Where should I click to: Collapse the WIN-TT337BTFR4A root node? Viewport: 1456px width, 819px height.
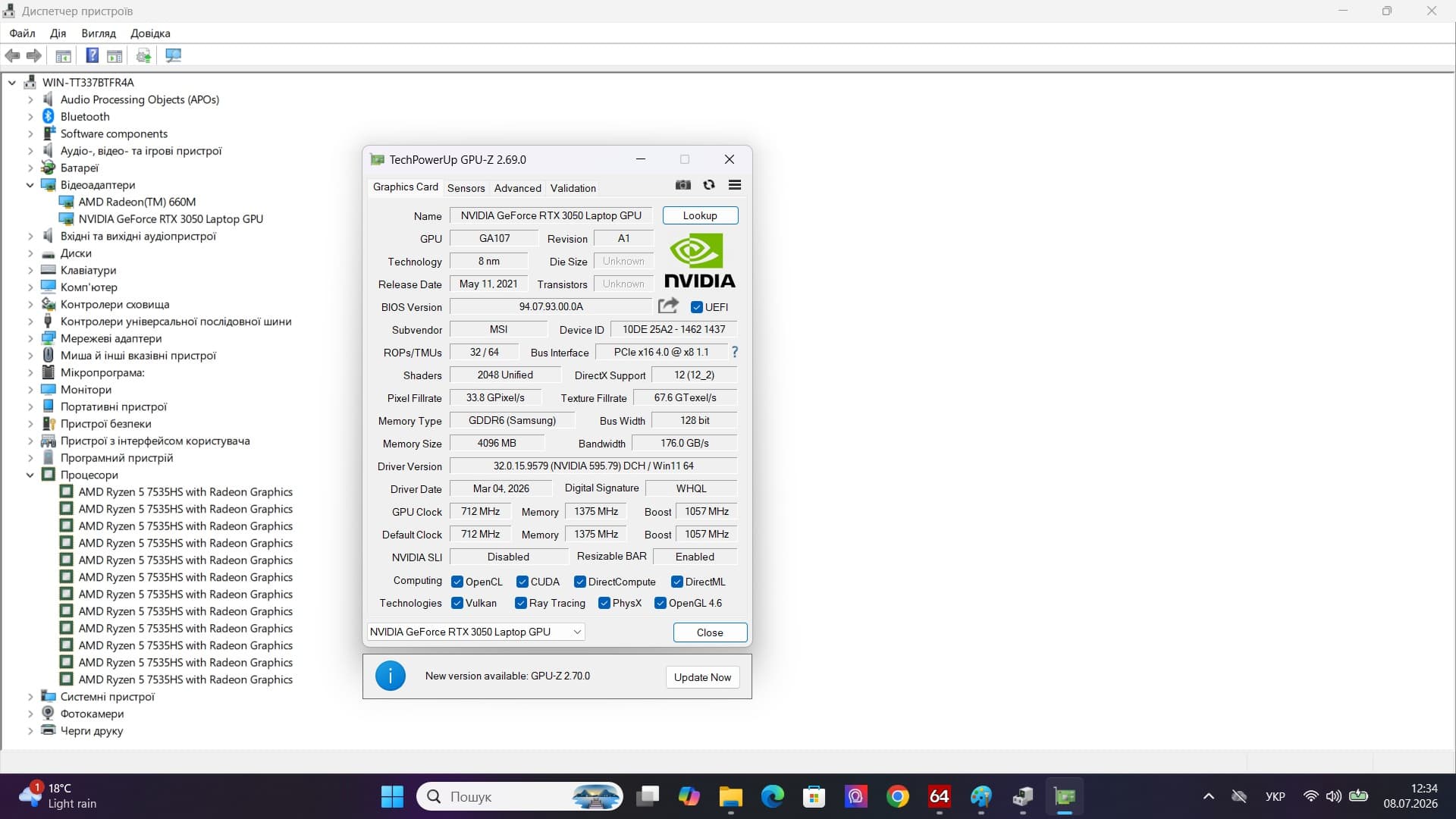[12, 83]
